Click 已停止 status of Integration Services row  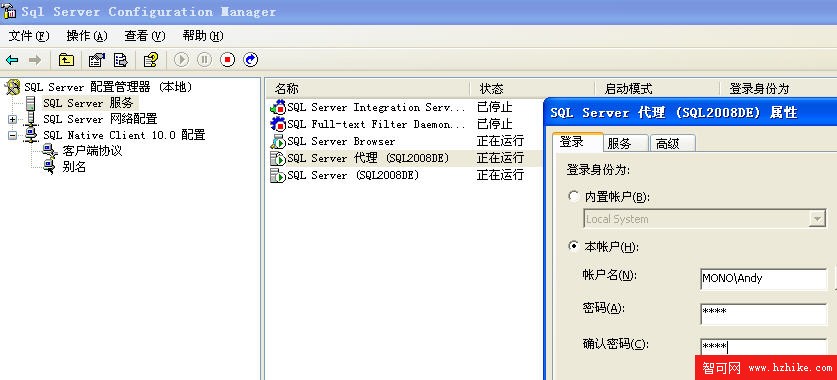[495, 108]
